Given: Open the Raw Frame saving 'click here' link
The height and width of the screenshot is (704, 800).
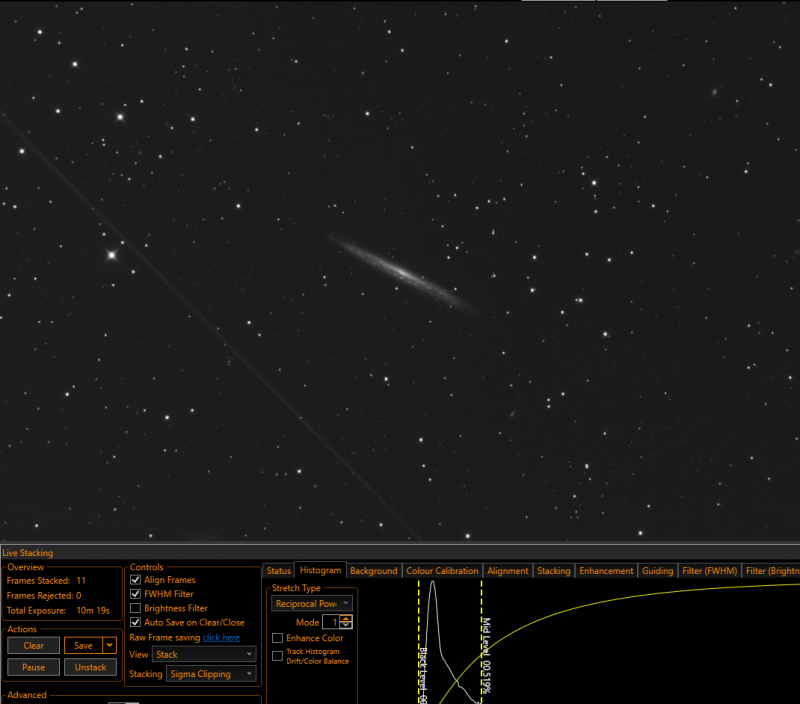Looking at the screenshot, I should pyautogui.click(x=221, y=637).
